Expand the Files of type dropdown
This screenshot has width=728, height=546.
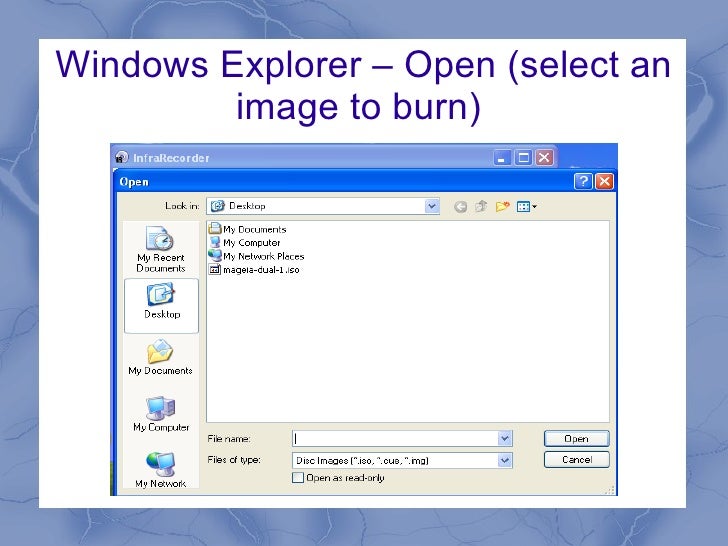point(505,460)
